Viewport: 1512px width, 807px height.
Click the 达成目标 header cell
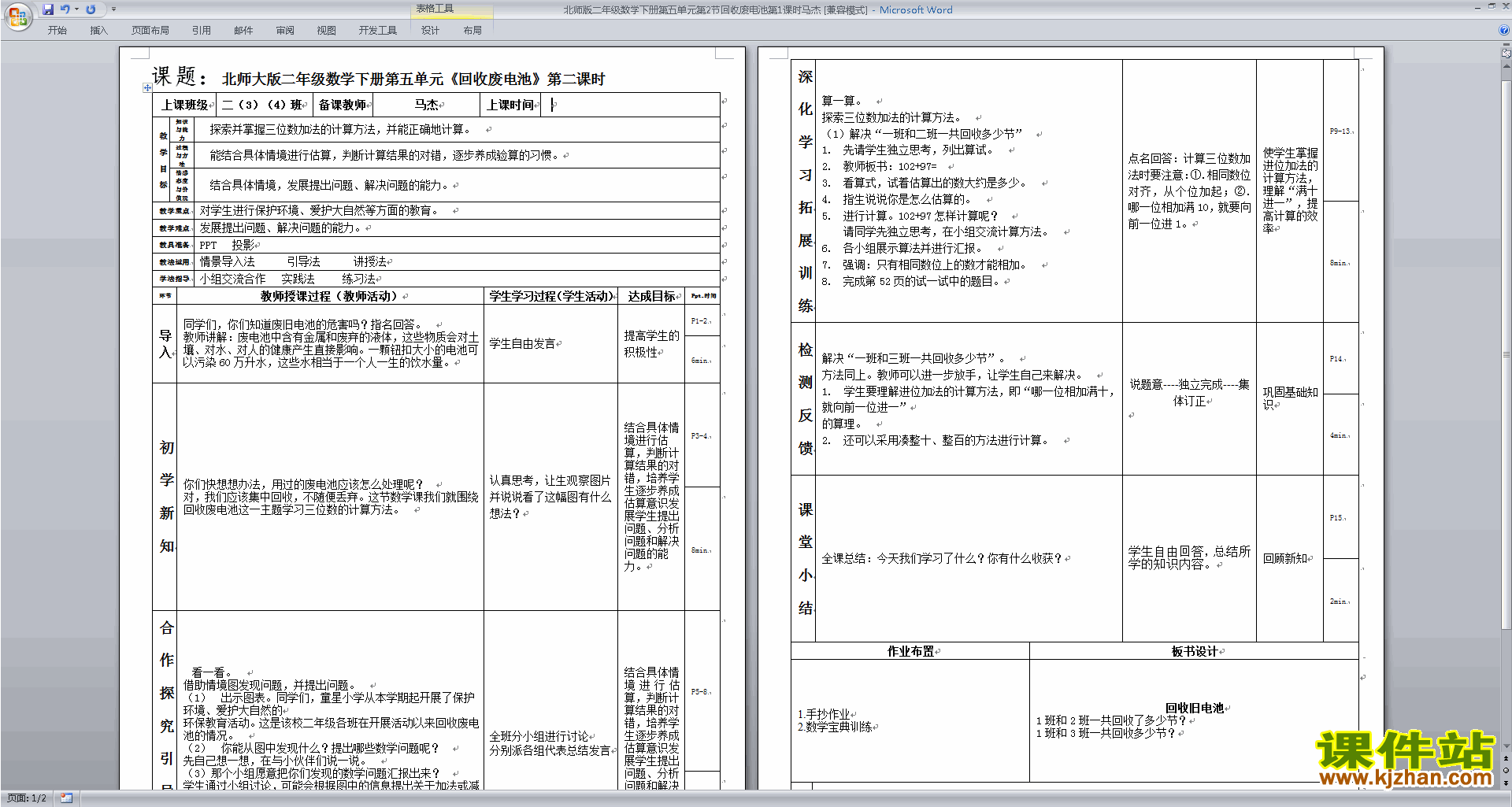[651, 296]
